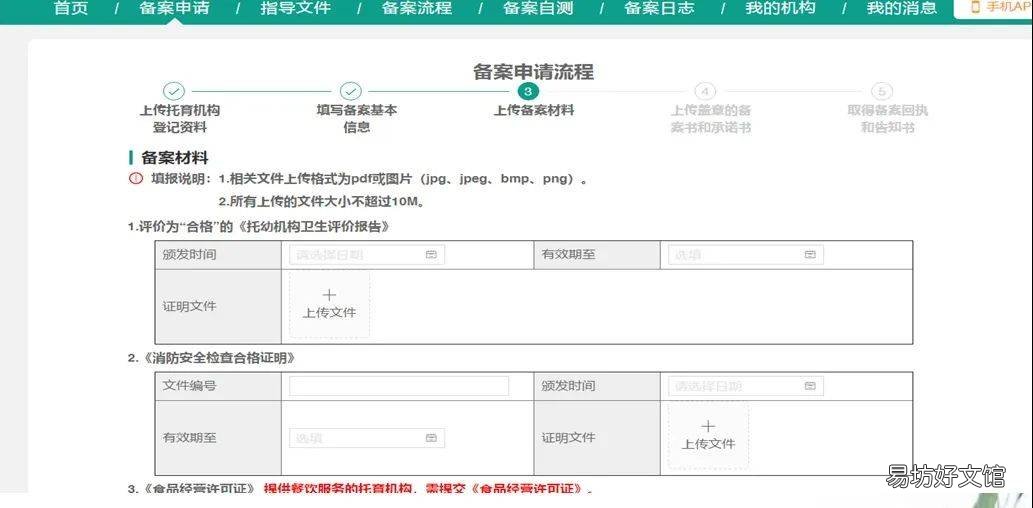Click calendar icon in 消防安全检查 颁发时间 field
The height and width of the screenshot is (508, 1033).
click(x=810, y=386)
